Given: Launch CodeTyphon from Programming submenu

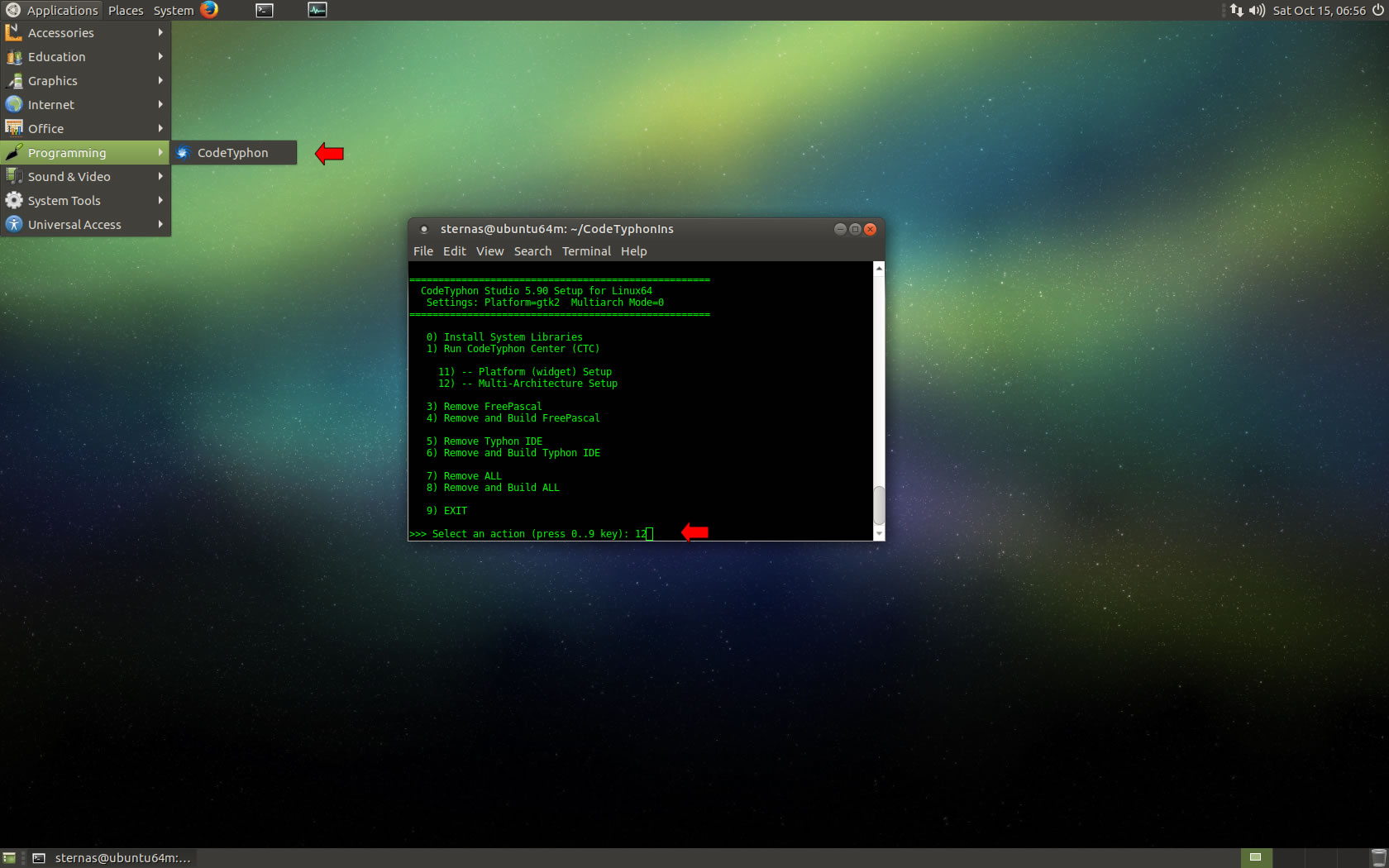Looking at the screenshot, I should coord(233,152).
